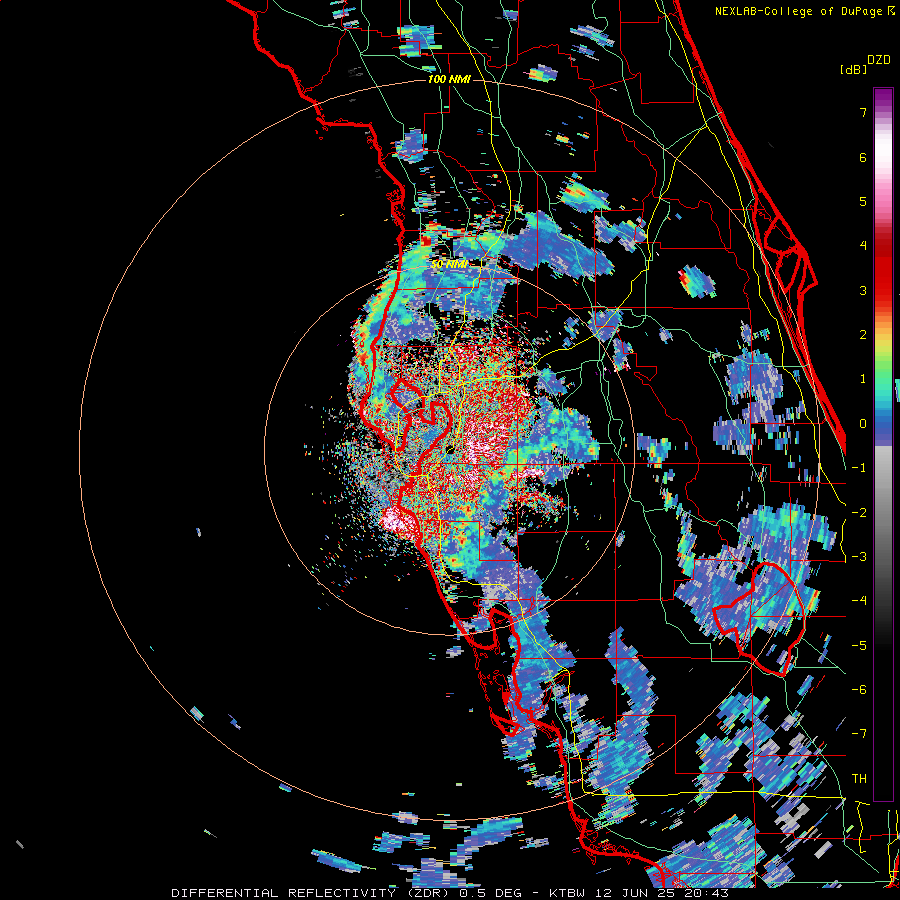900x900 pixels.
Task: Click the -6 tick label on the scale
Action: [x=859, y=690]
